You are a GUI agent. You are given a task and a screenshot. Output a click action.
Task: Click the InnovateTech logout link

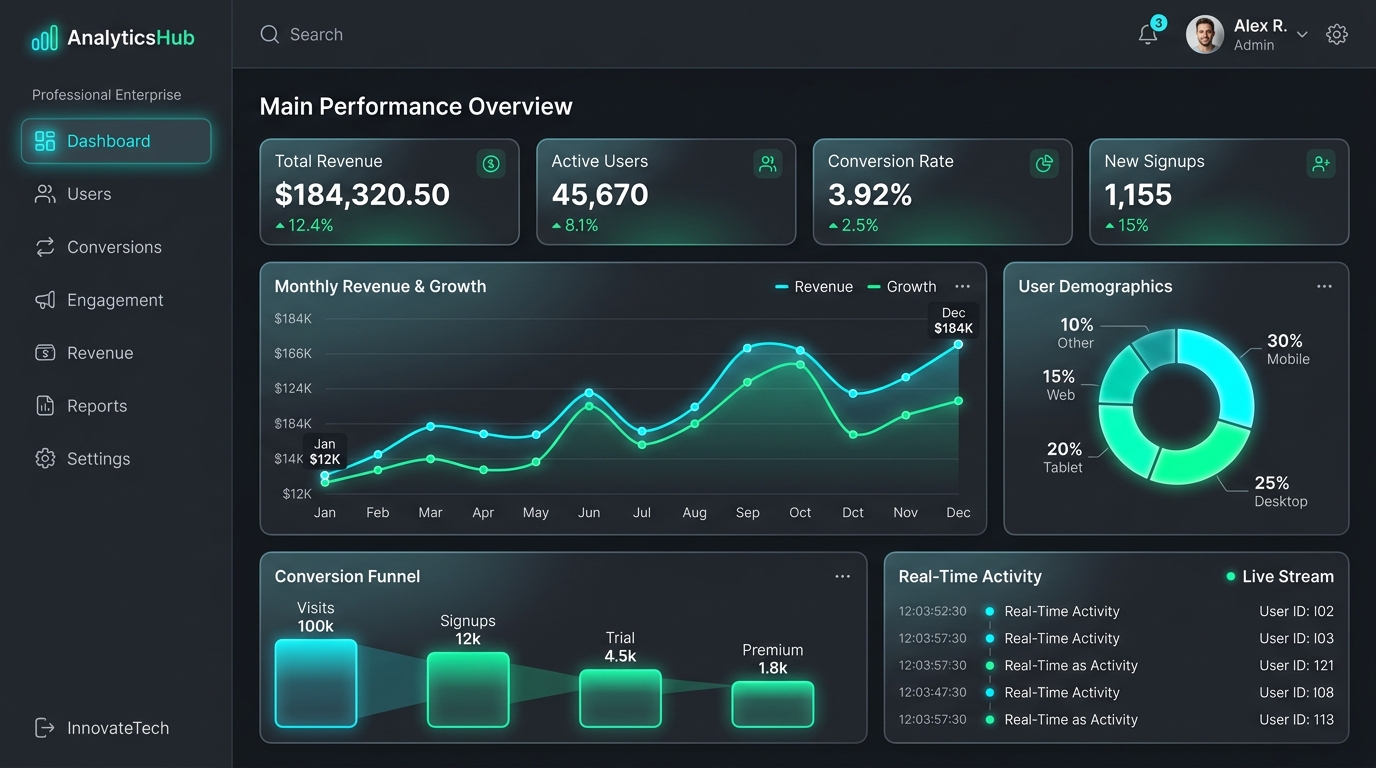[102, 728]
